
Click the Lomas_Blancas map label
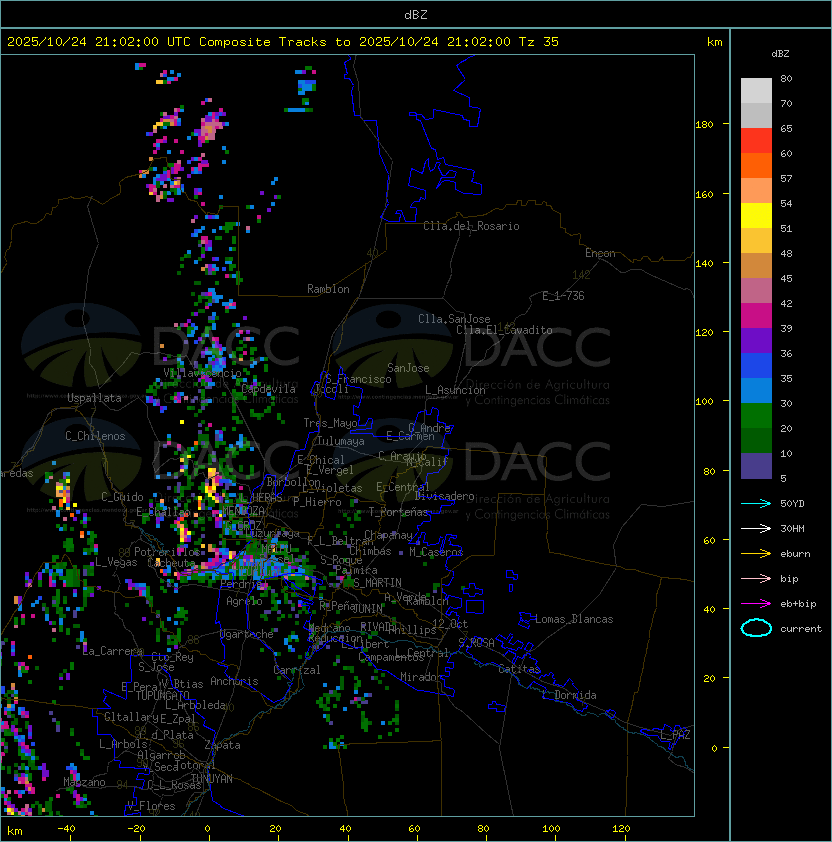tap(574, 619)
